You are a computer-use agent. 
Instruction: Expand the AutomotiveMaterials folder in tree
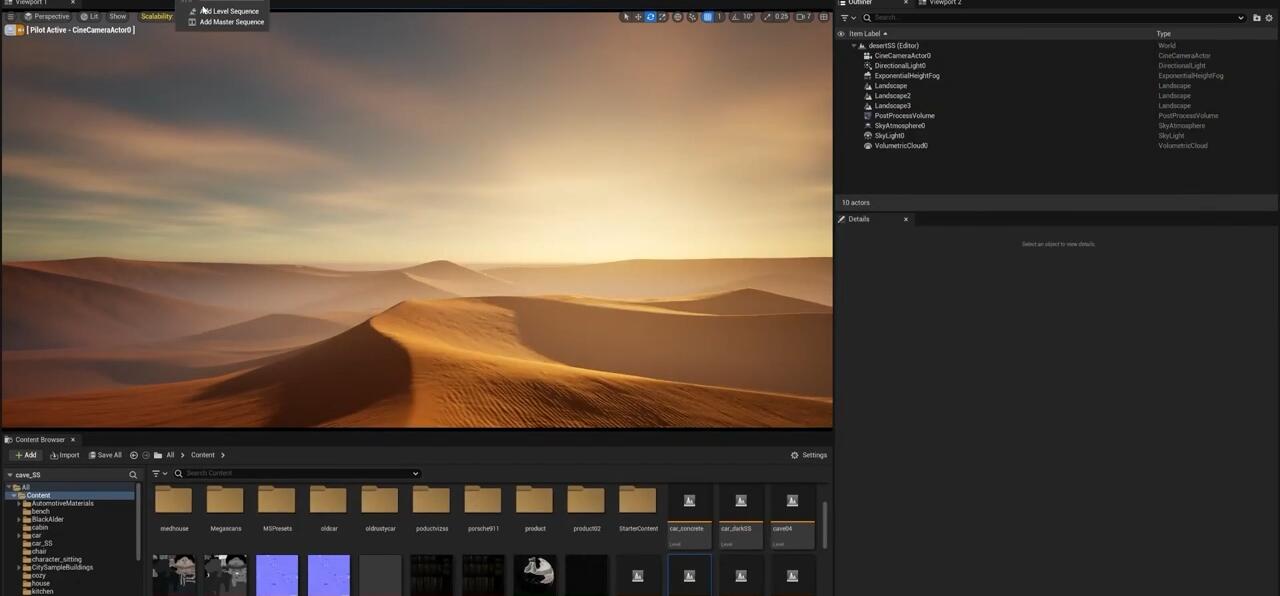click(20, 503)
